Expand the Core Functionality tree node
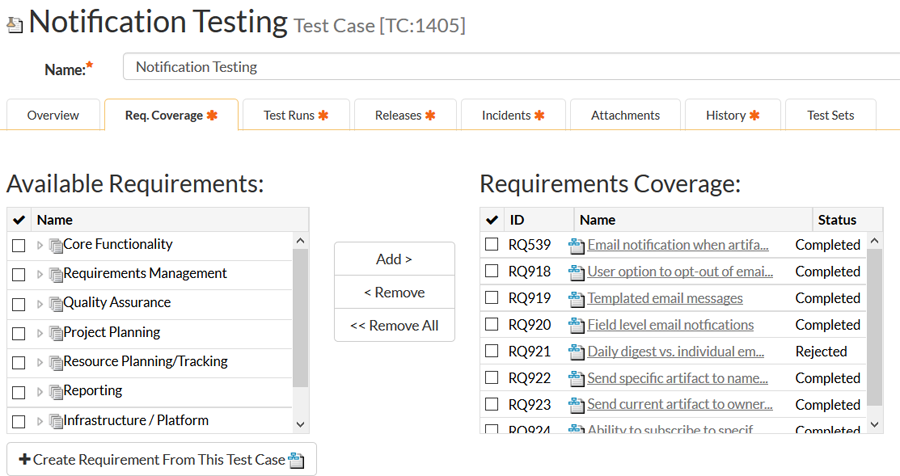Image resolution: width=900 pixels, height=476 pixels. (40, 245)
